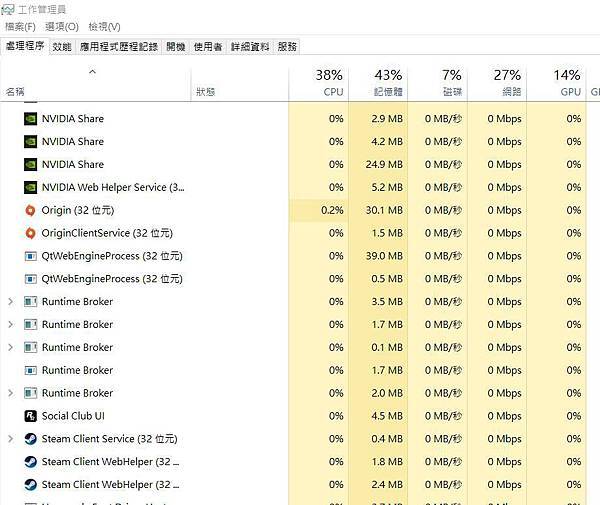Open the 檢視(V) menu

point(104,27)
